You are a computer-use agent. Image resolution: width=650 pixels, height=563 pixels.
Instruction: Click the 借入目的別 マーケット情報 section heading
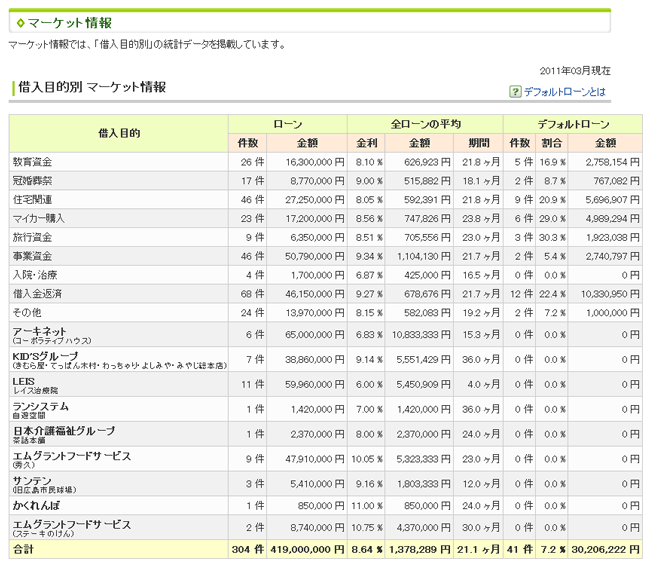[x=92, y=87]
